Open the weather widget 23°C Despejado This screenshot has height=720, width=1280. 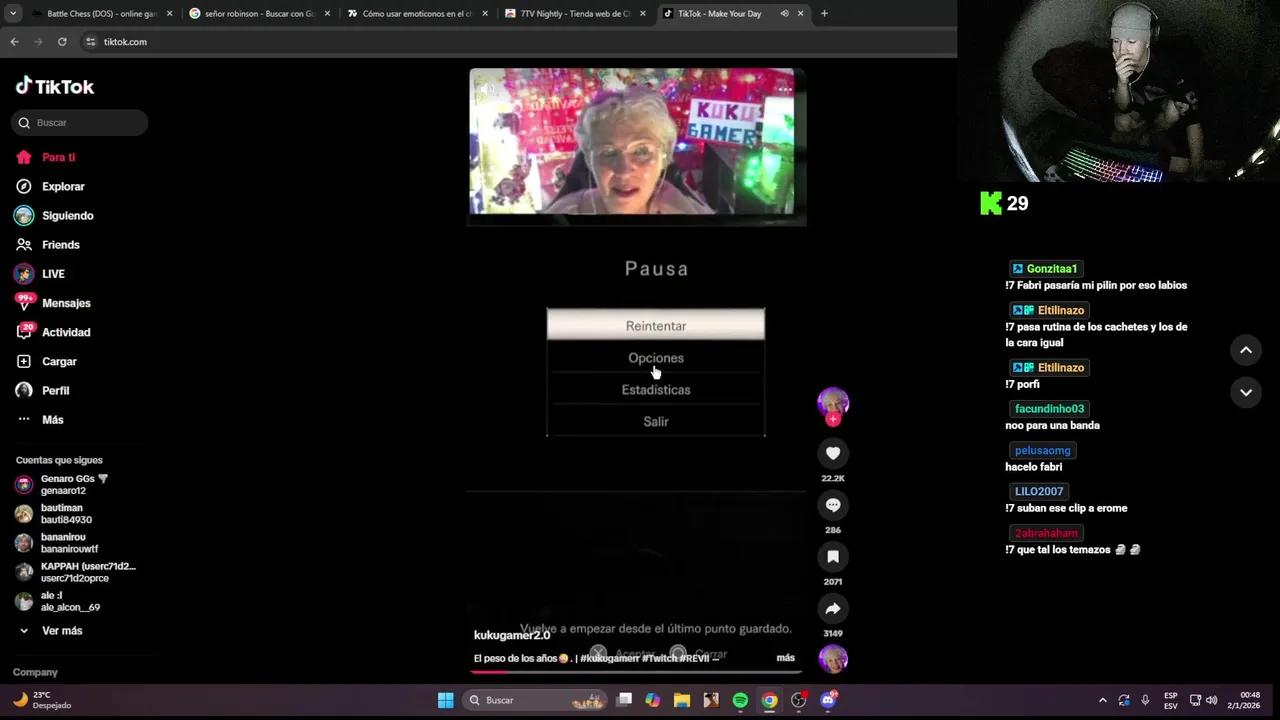pos(42,700)
